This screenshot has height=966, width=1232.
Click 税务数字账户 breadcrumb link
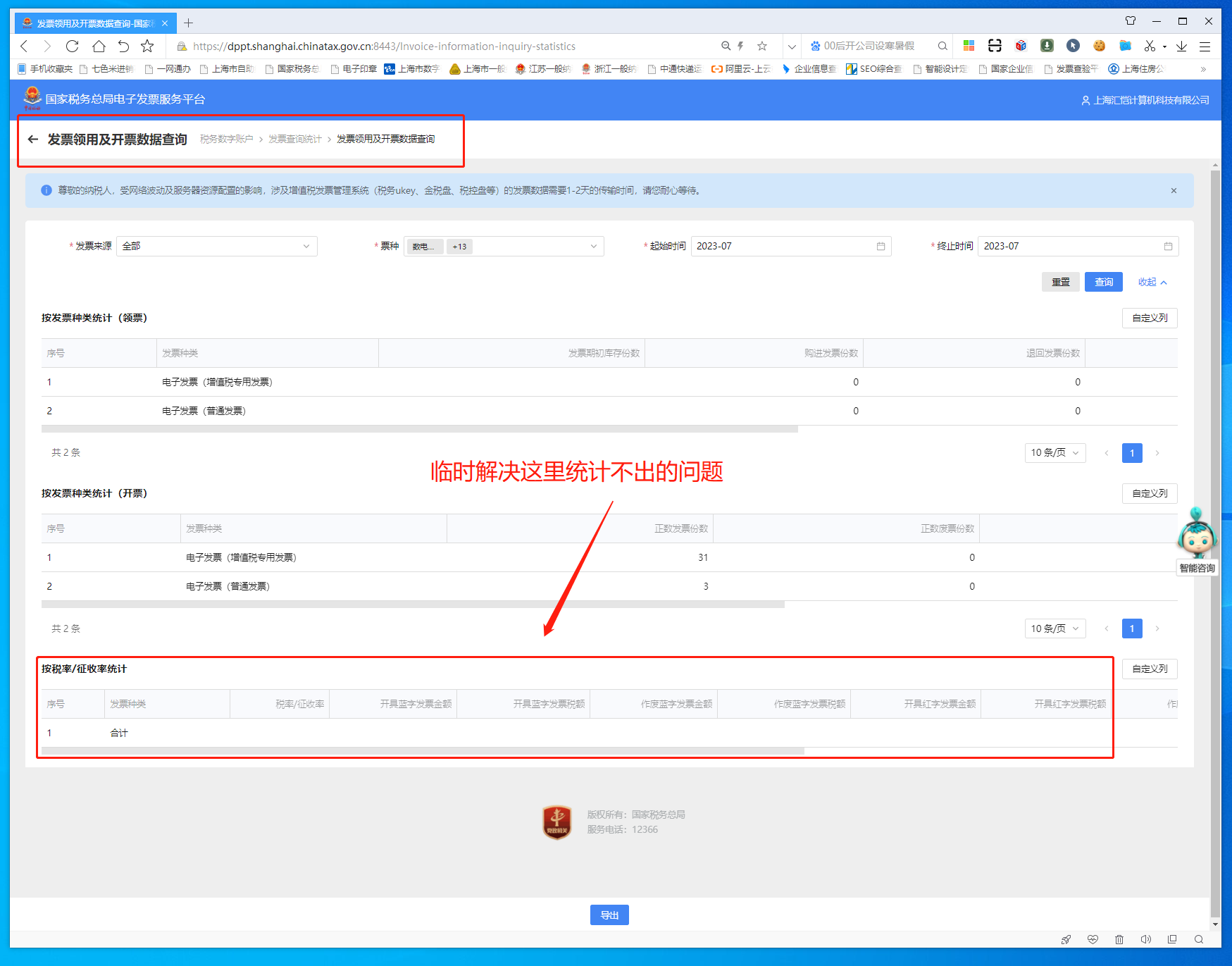[226, 140]
